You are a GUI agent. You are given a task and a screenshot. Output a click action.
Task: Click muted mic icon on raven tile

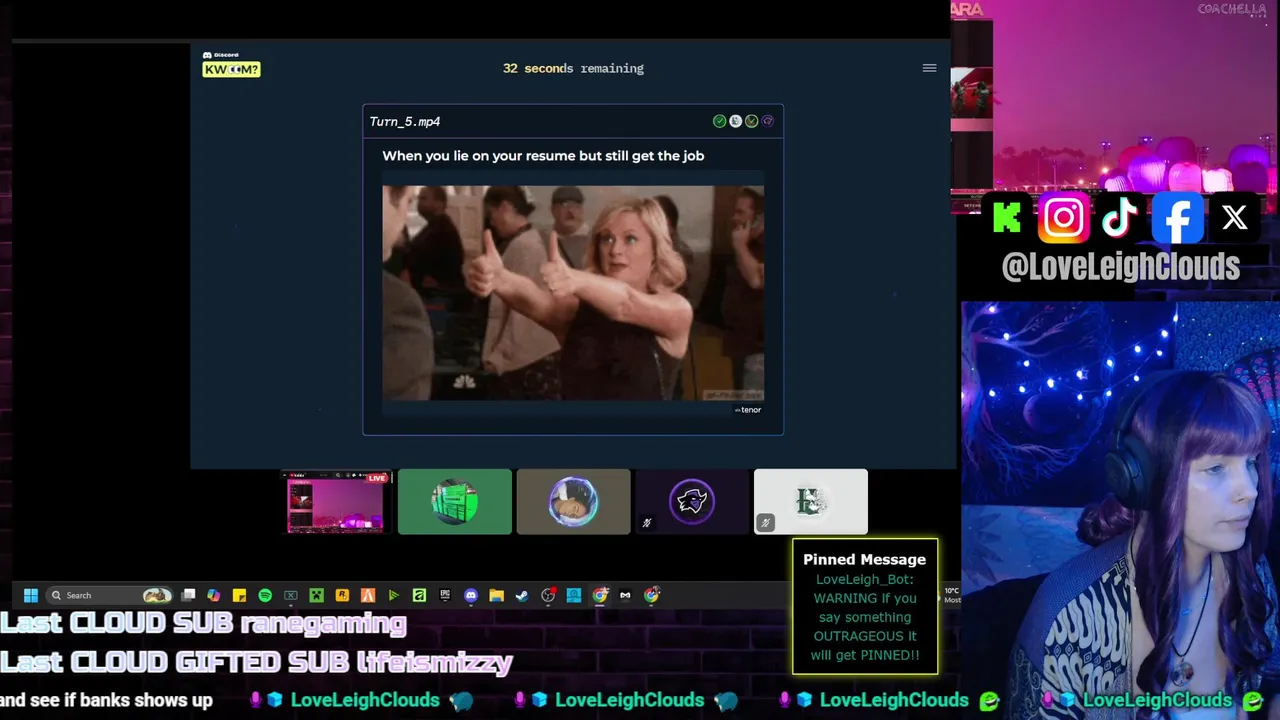[x=646, y=522]
